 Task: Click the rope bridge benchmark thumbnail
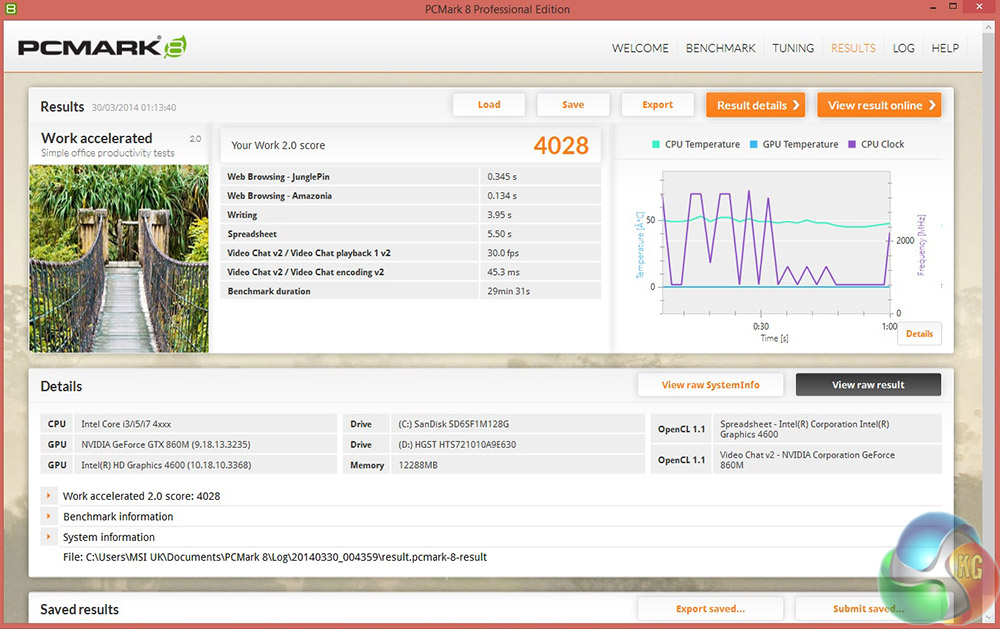119,258
